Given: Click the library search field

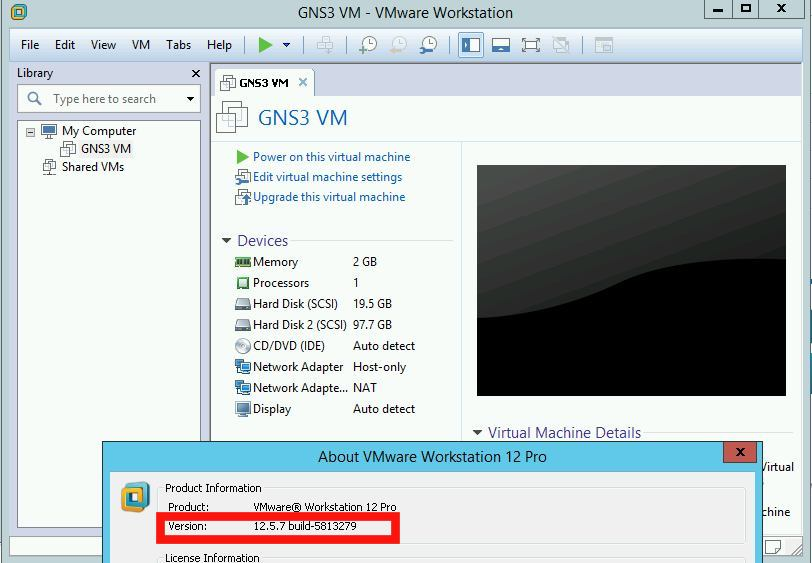Looking at the screenshot, I should click(x=109, y=98).
